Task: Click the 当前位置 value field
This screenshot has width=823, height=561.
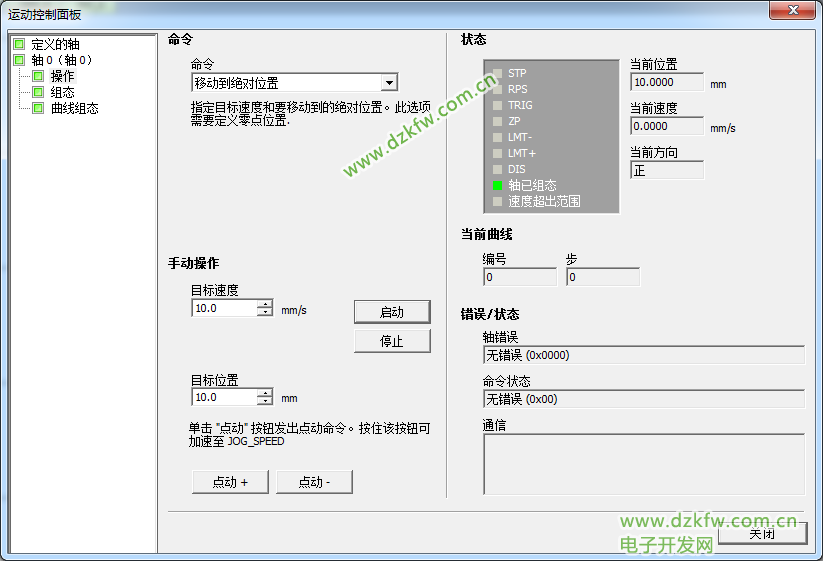Action: (x=667, y=83)
